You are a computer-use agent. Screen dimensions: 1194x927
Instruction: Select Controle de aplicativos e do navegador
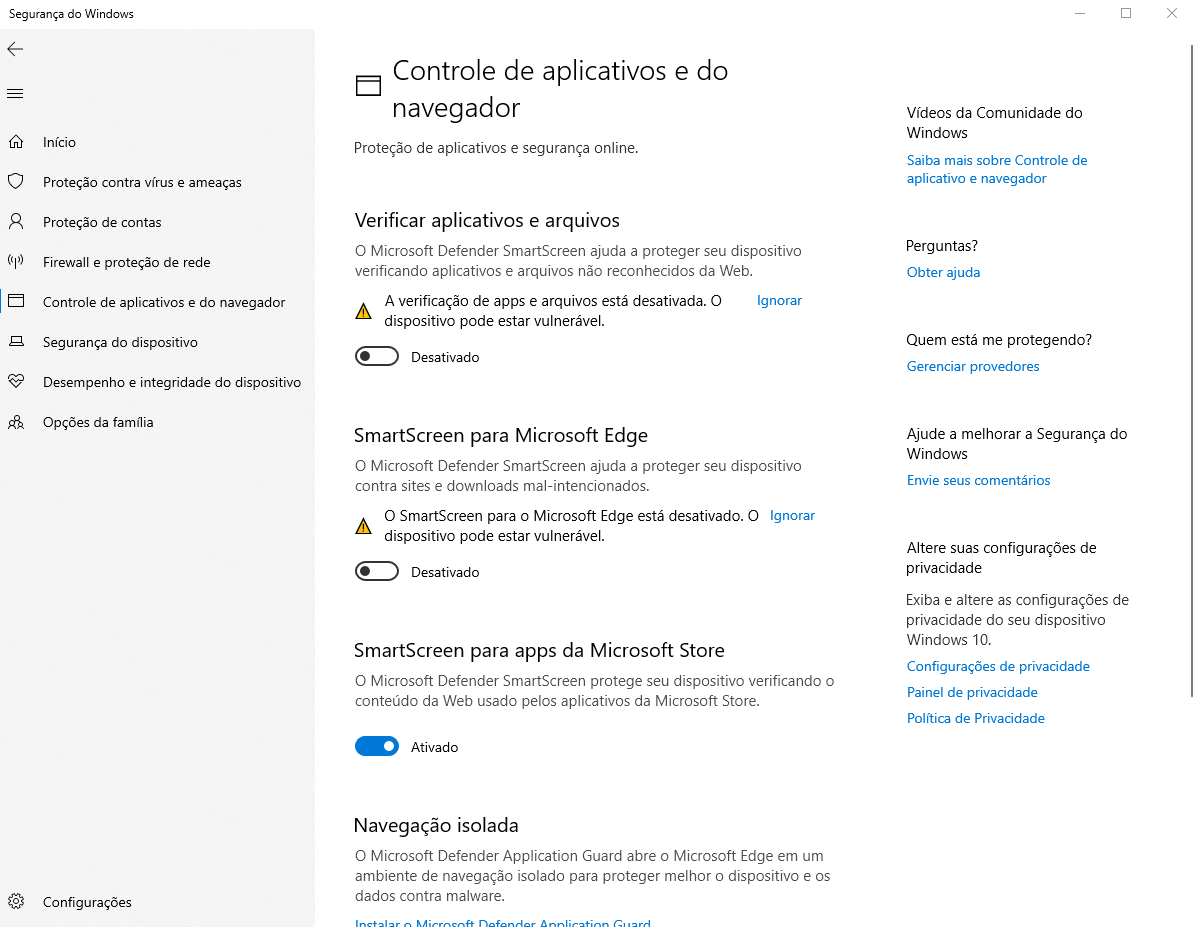(164, 302)
